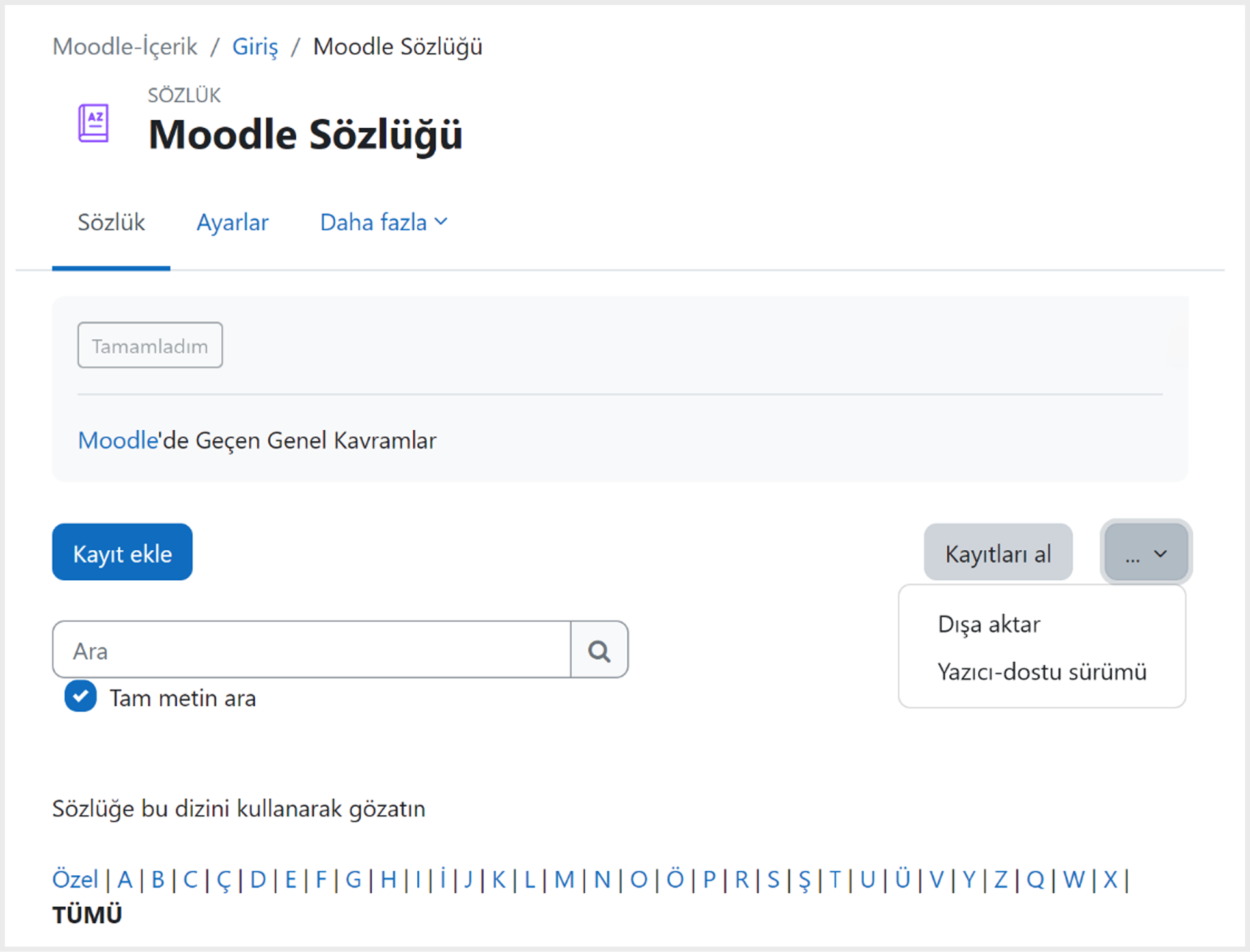The image size is (1250, 952).
Task: Switch to the Ayarlar tab
Action: click(x=232, y=223)
